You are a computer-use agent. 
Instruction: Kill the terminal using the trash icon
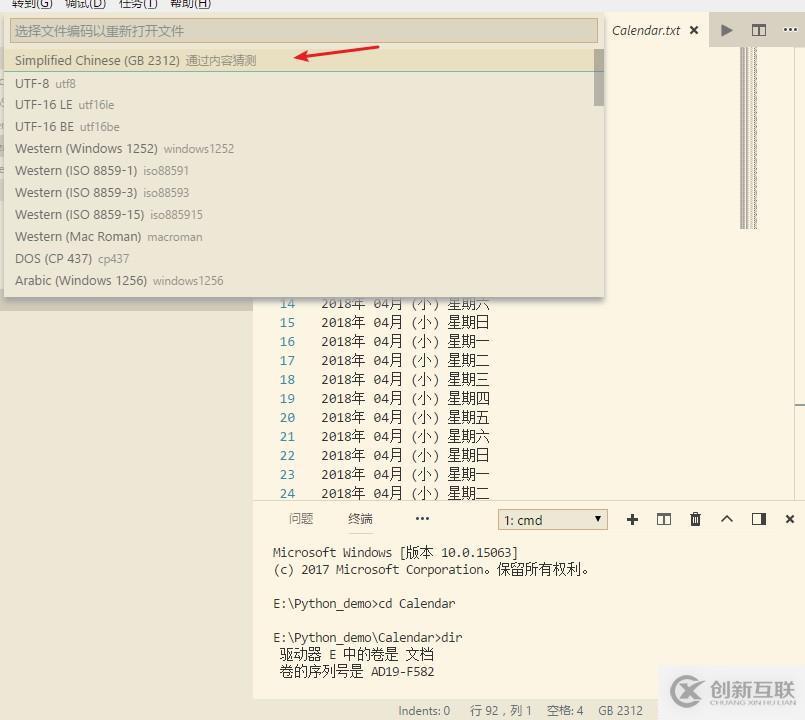(x=694, y=519)
